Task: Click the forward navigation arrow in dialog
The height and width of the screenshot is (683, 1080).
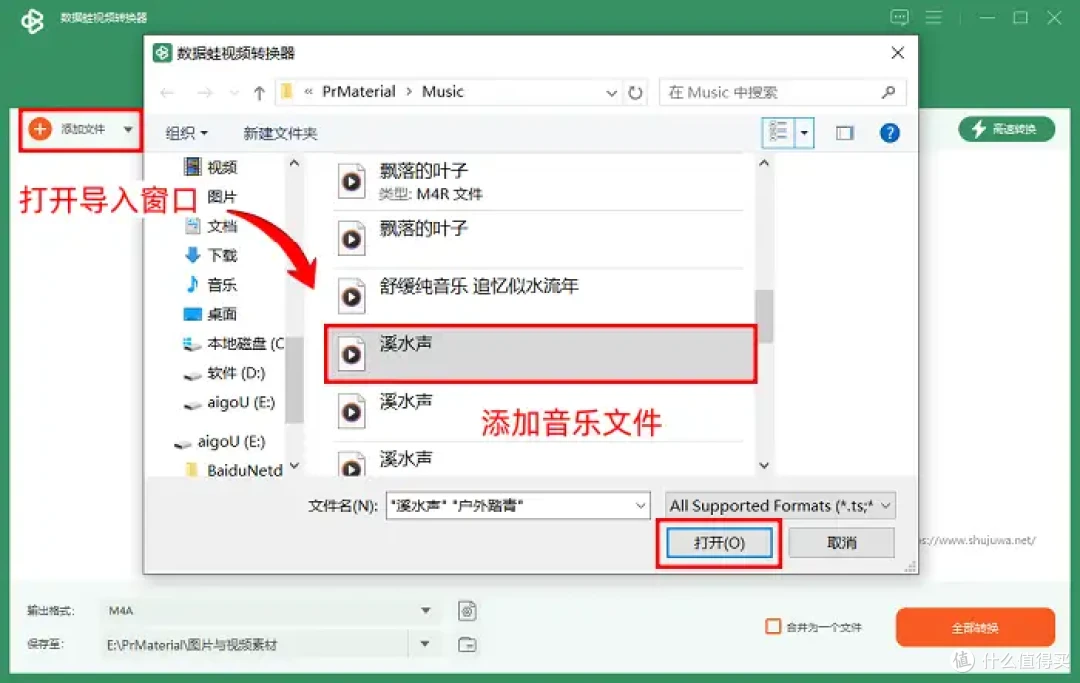Action: (x=205, y=92)
